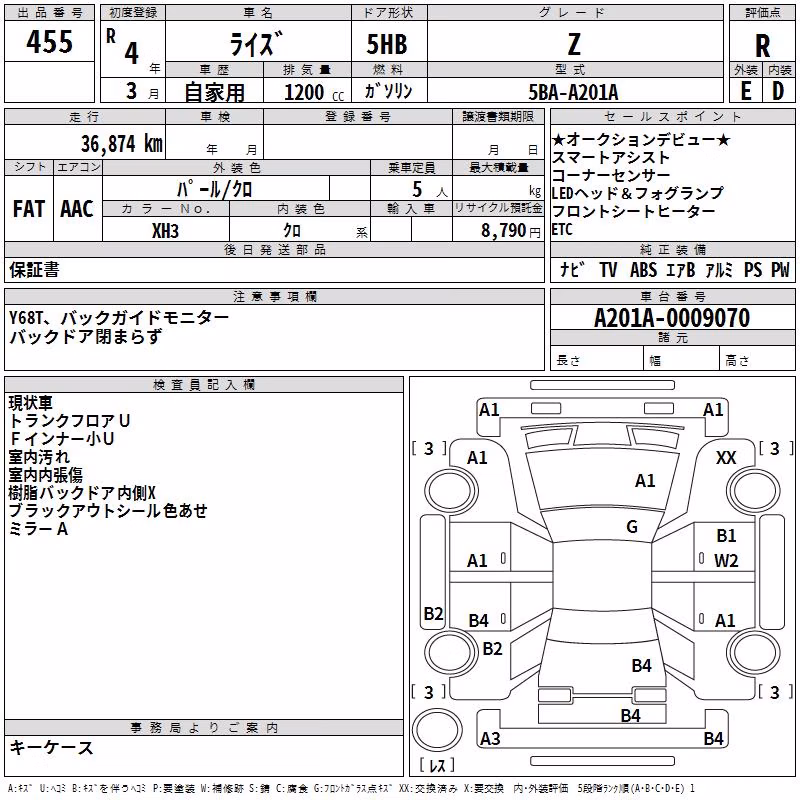Click ★オークションデビュー★ sales point
Screen dimensions: 800x800
point(641,139)
